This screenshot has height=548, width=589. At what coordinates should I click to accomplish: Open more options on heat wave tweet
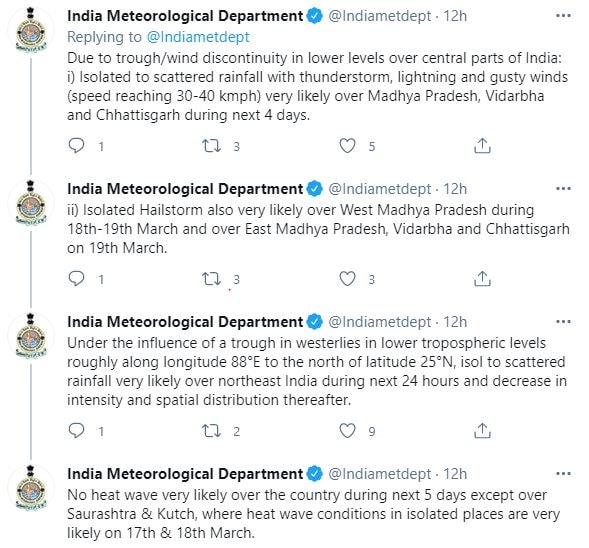[563, 474]
